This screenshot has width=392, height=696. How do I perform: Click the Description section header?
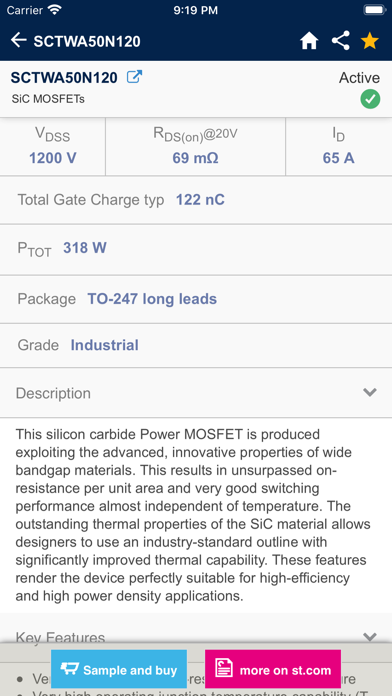[196, 393]
